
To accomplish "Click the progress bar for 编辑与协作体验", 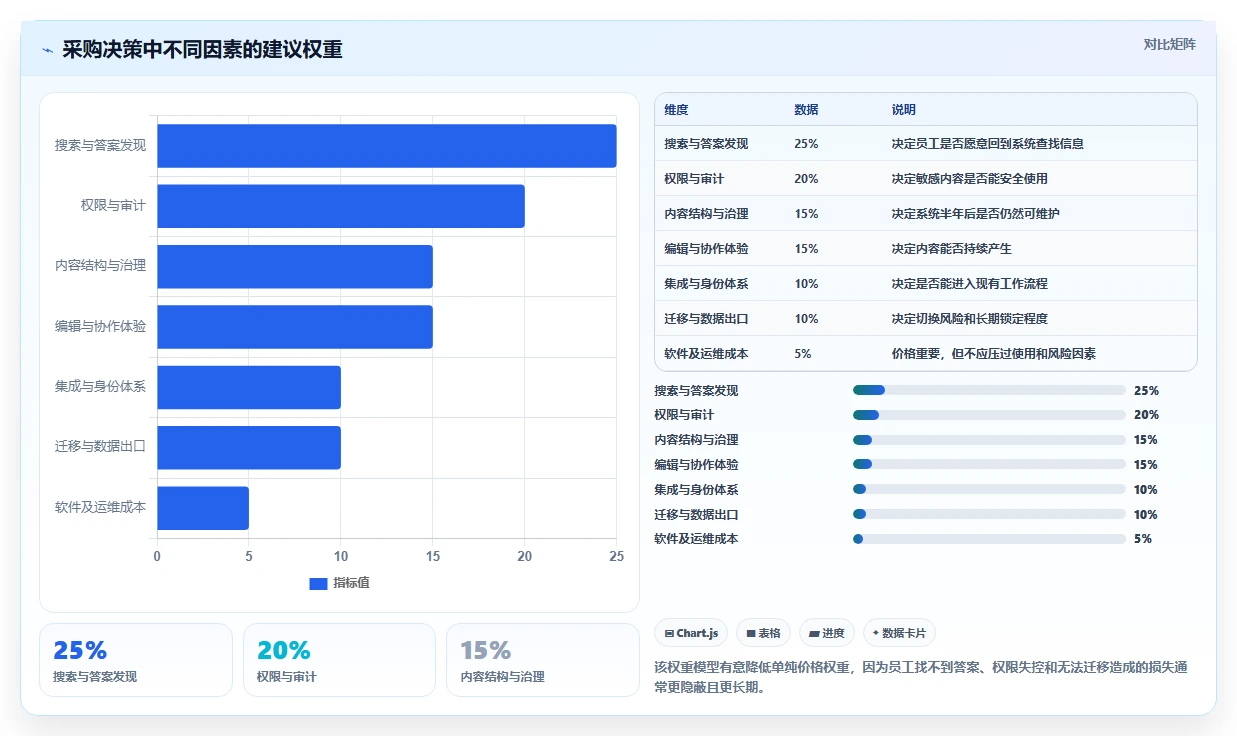I will (989, 464).
